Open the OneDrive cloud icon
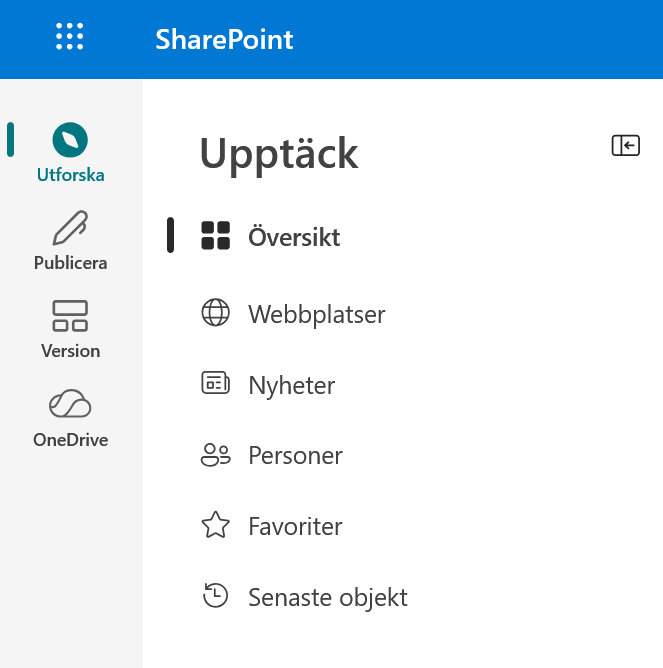This screenshot has width=663, height=668. coord(70,403)
